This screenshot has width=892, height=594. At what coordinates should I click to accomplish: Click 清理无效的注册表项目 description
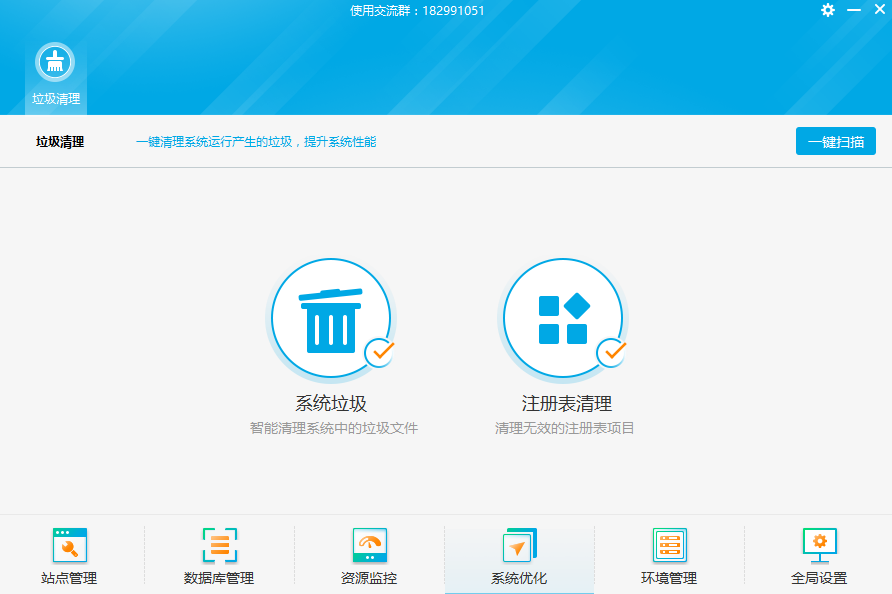pyautogui.click(x=564, y=428)
